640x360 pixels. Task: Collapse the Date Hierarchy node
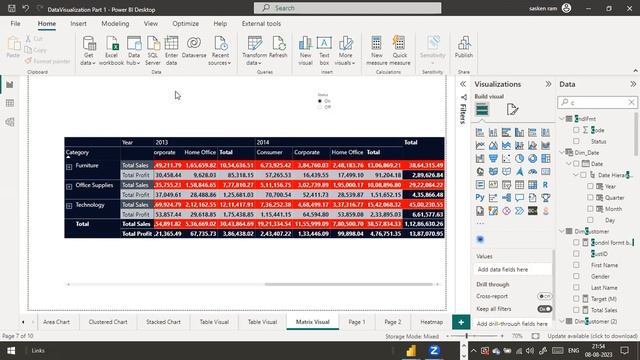(576, 175)
